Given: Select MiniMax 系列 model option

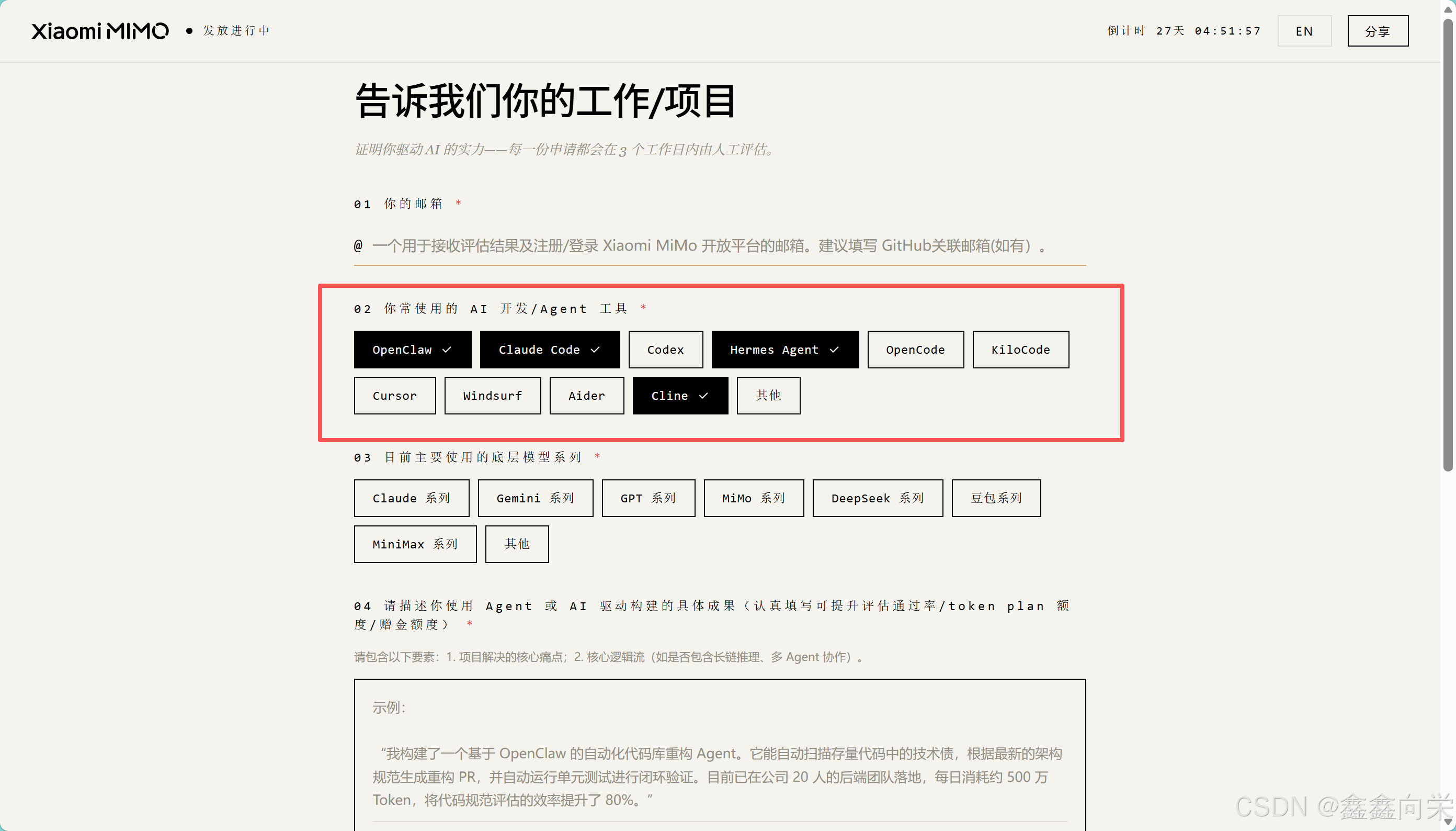Looking at the screenshot, I should 415,544.
